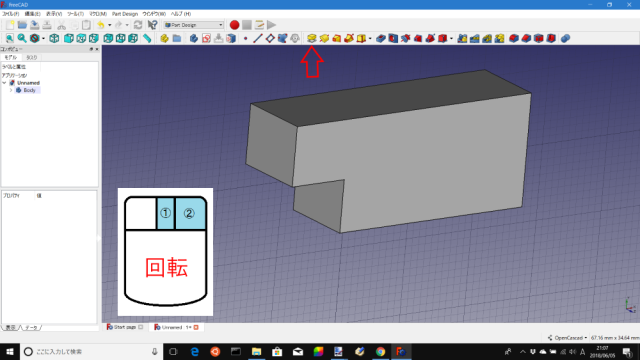The height and width of the screenshot is (360, 640).
Task: Choose the Subtractive Loft tool
Action: pos(418,38)
